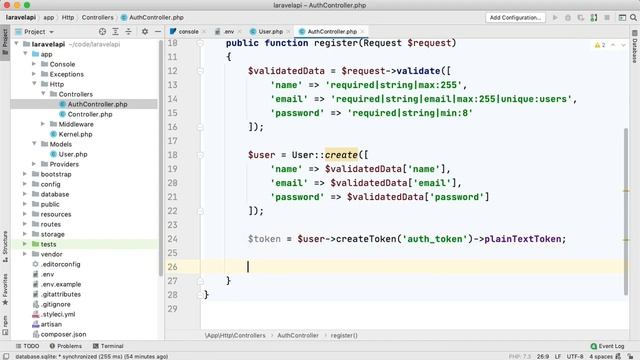Collapse the app folder arrow
Viewport: 640px width, 360px height.
[x=25, y=54]
